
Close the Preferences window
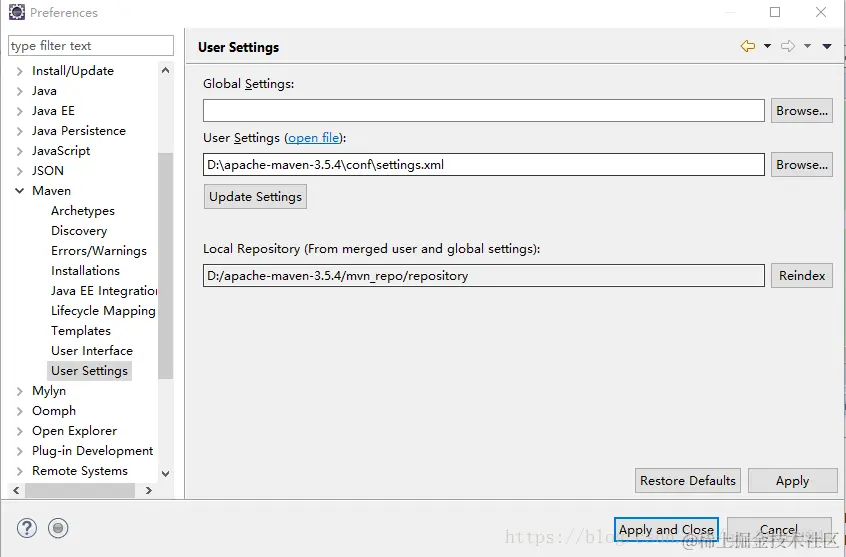click(821, 12)
